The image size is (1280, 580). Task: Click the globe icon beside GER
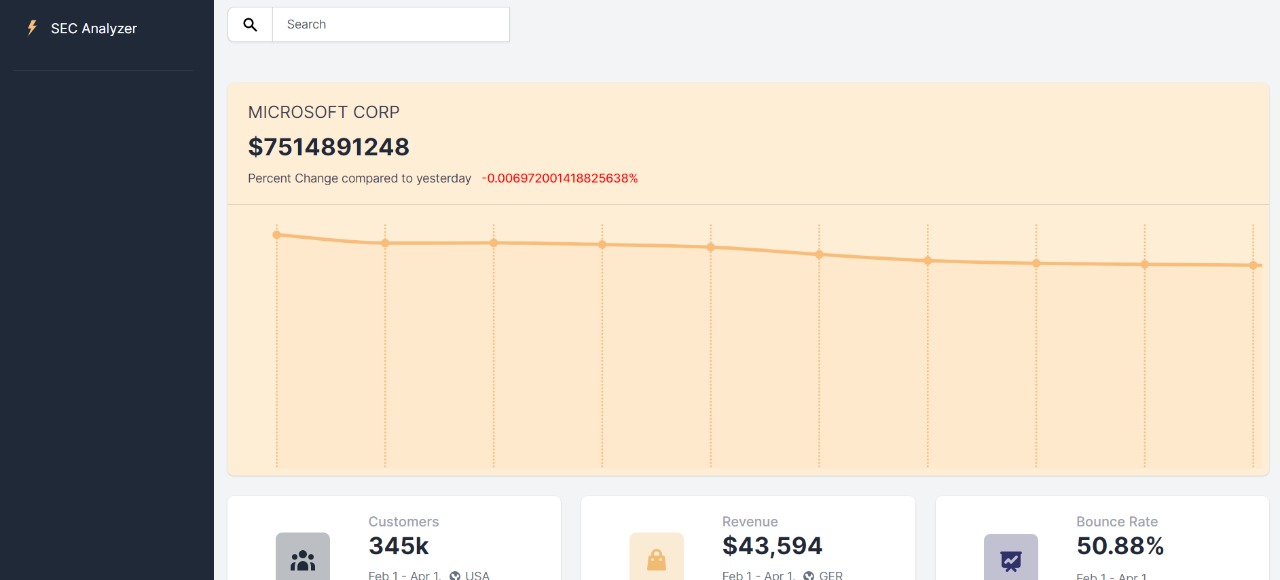tap(809, 576)
